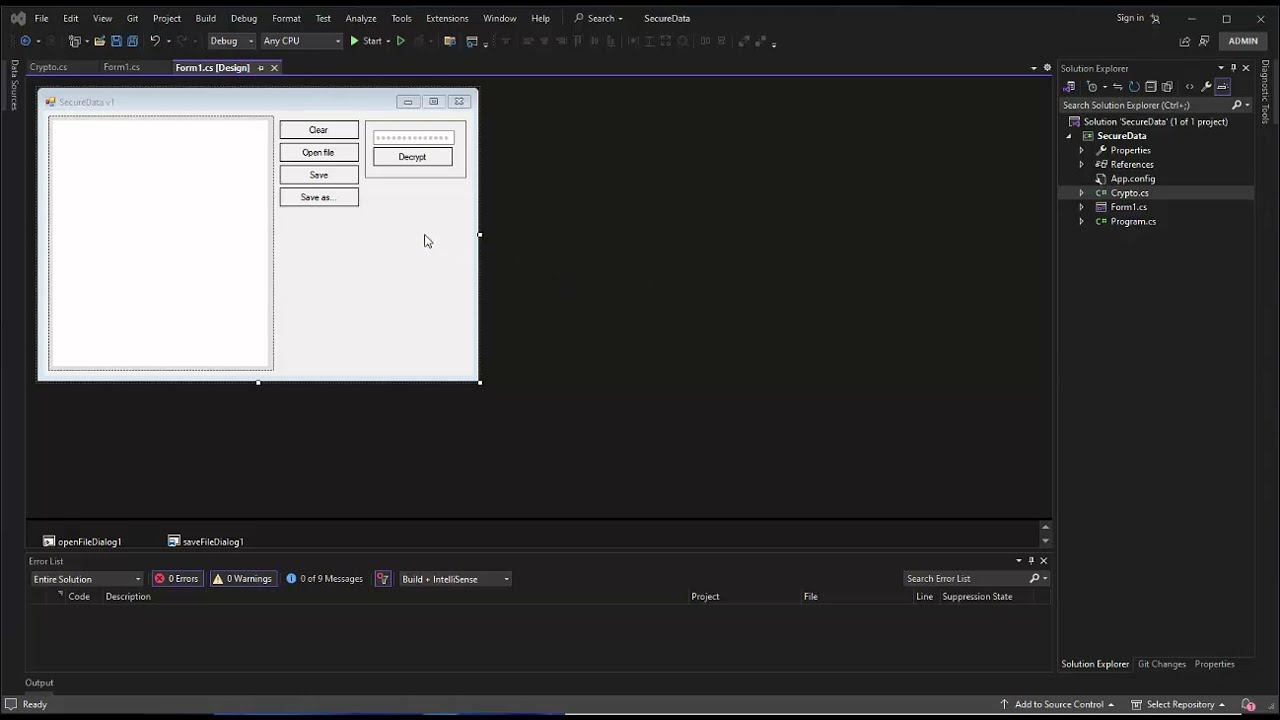Viewport: 1280px width, 720px height.
Task: Click the Error List filter icon
Action: 382,579
